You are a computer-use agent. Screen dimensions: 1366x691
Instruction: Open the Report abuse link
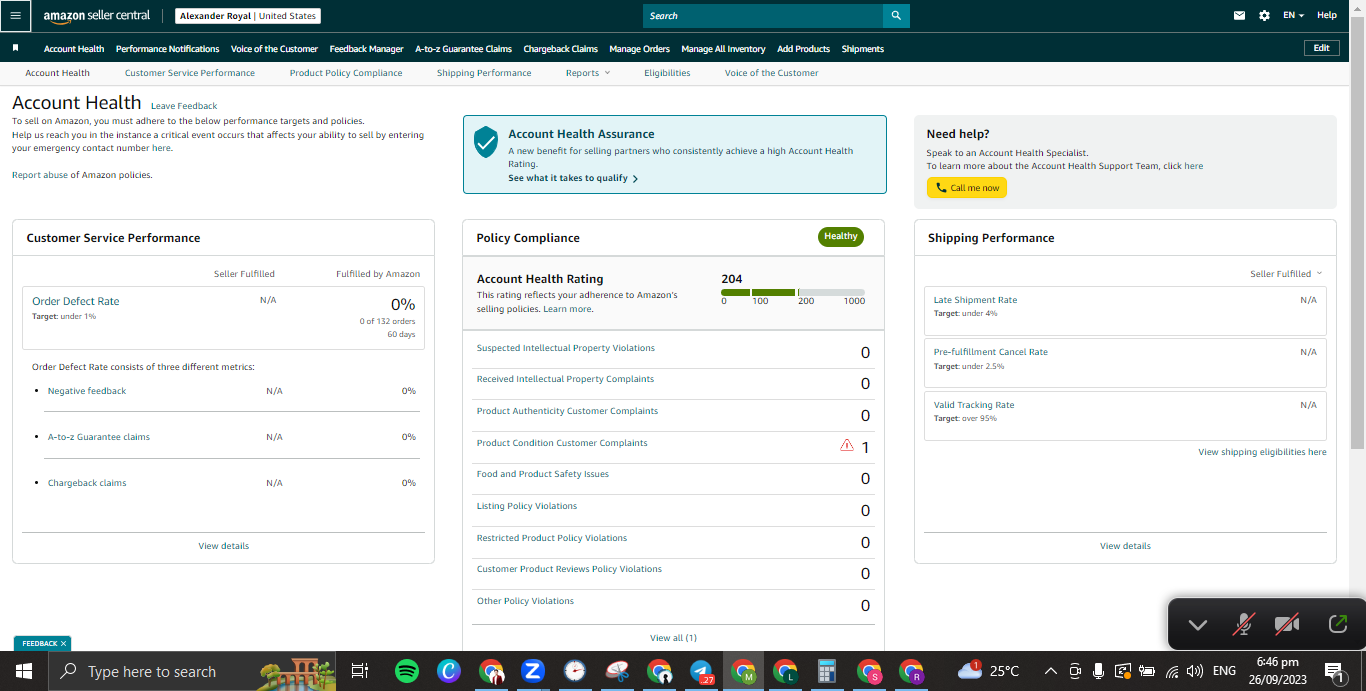[40, 175]
